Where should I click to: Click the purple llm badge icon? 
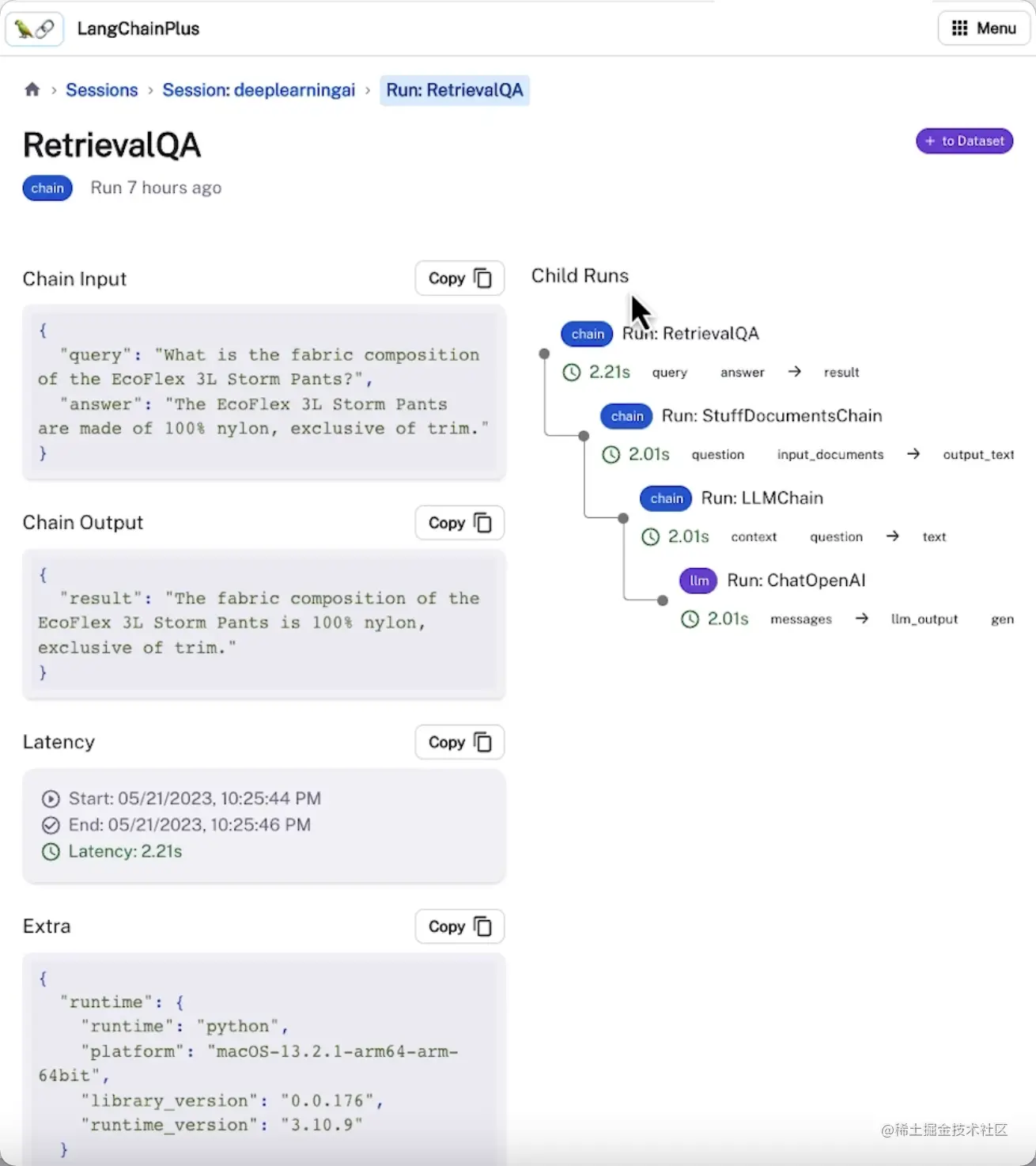pyautogui.click(x=698, y=581)
